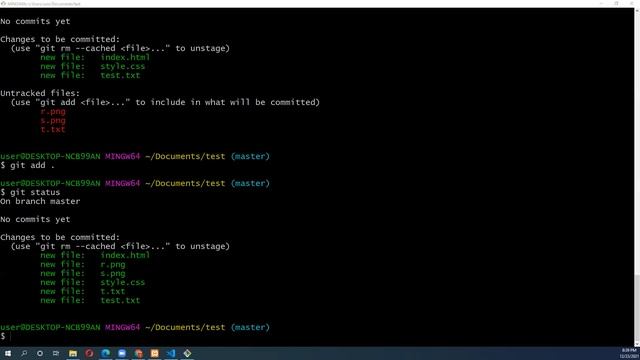The image size is (640, 360).
Task: Switch to the Opera browser icon
Action: pyautogui.click(x=89, y=353)
